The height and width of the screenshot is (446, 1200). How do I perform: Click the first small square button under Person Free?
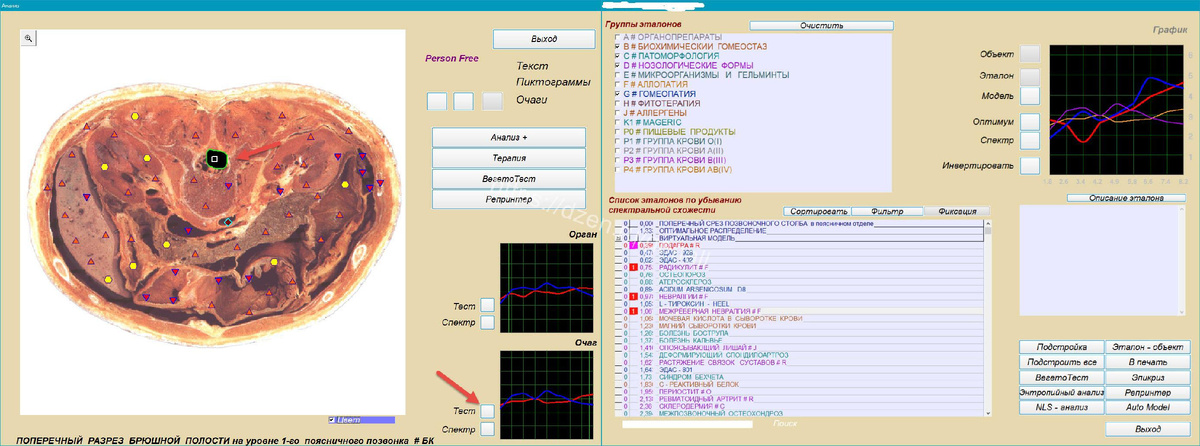[x=436, y=101]
